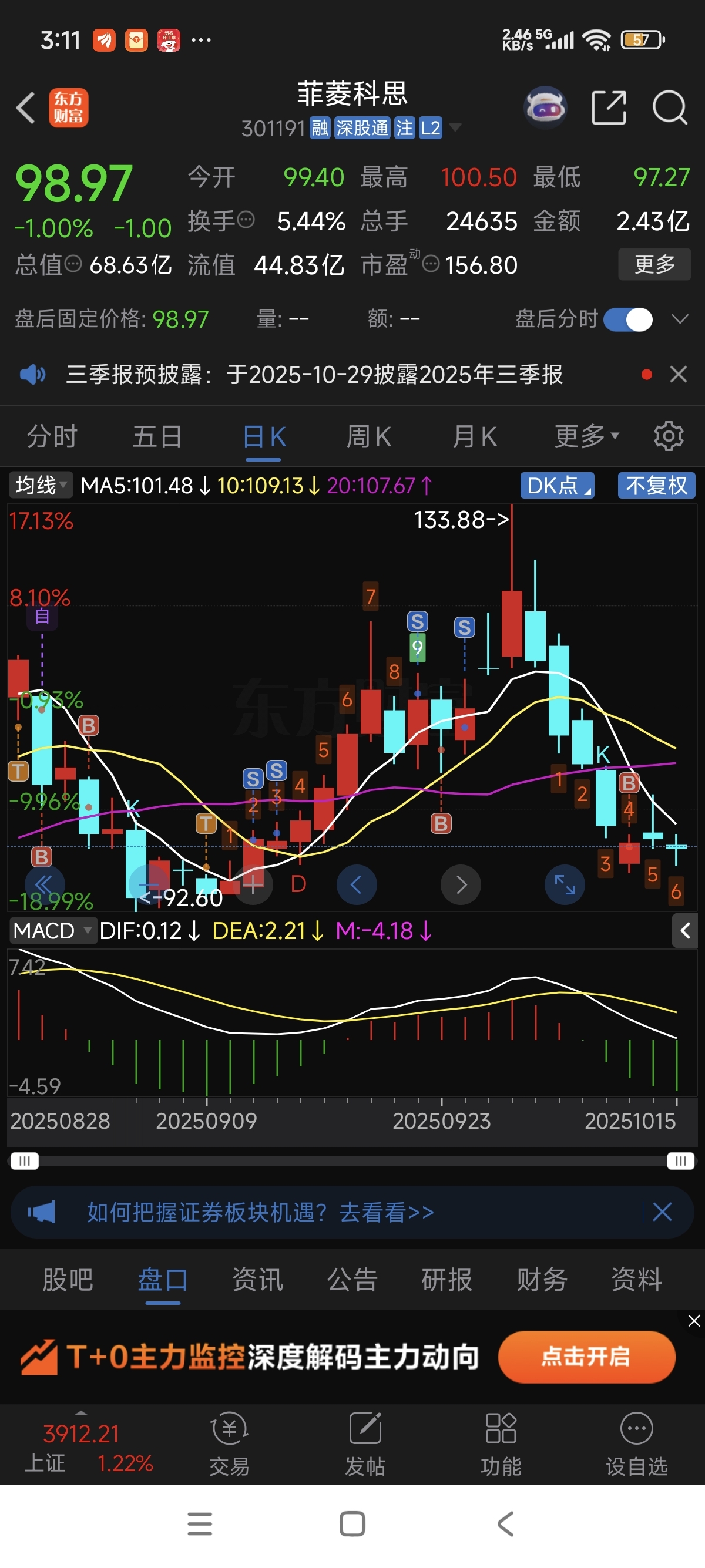Switch to 五日 chart tab

157,436
